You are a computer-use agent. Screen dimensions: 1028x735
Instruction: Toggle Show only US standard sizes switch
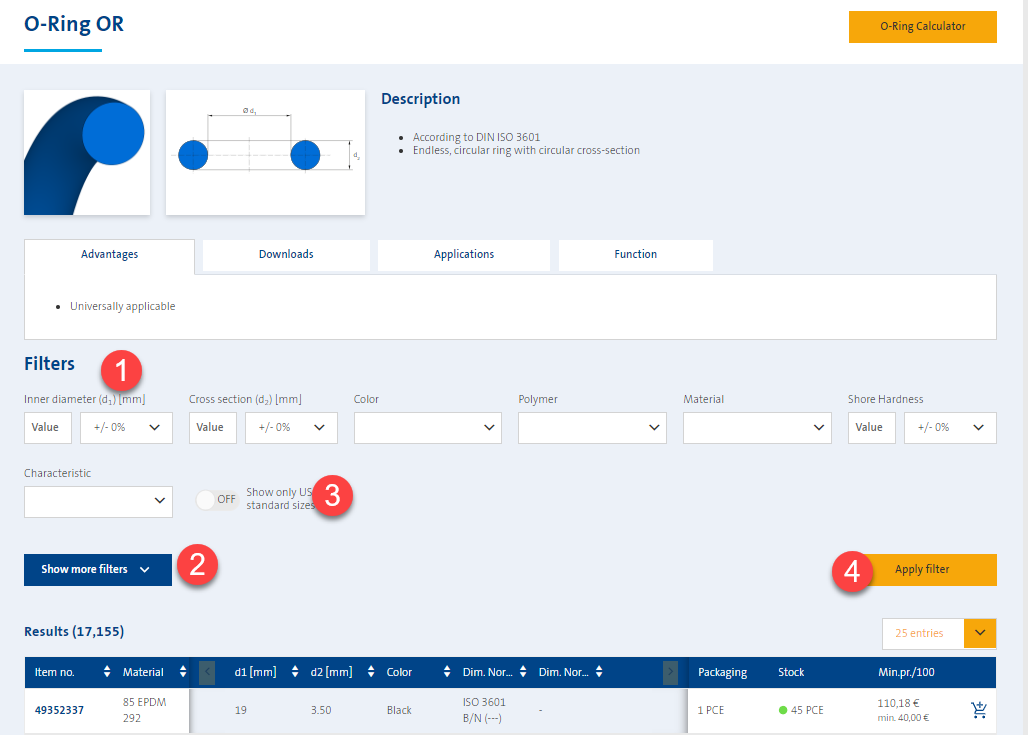(217, 499)
